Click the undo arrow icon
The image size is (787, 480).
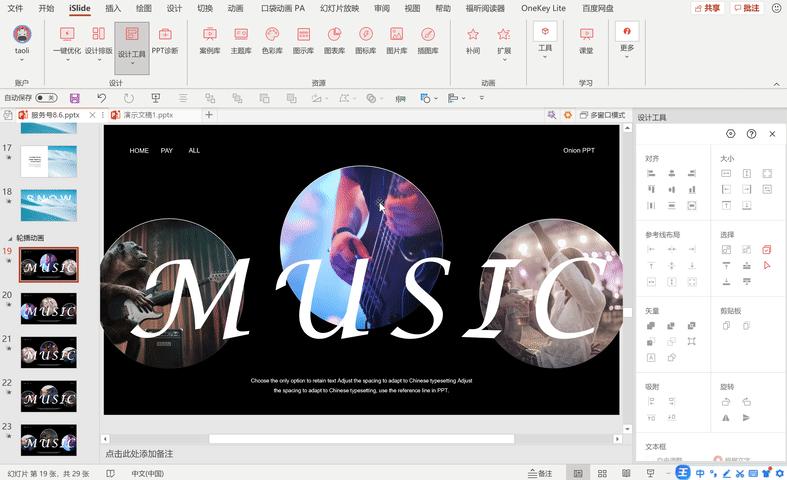tap(101, 98)
